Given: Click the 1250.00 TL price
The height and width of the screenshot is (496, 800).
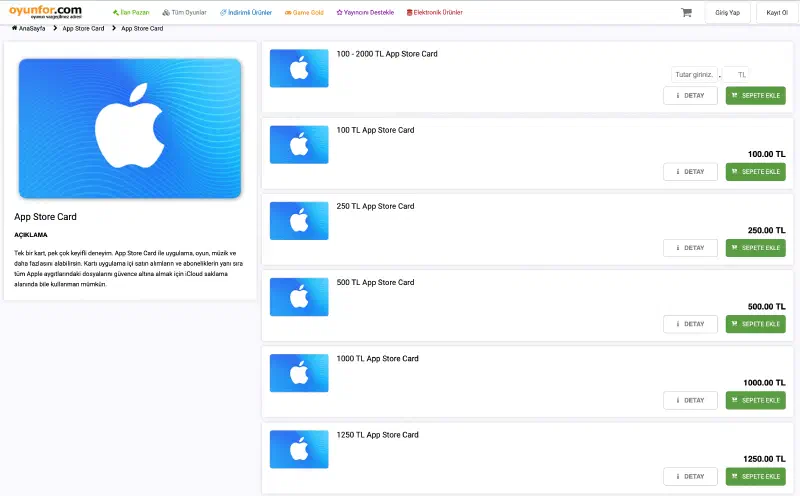Looking at the screenshot, I should 765,459.
